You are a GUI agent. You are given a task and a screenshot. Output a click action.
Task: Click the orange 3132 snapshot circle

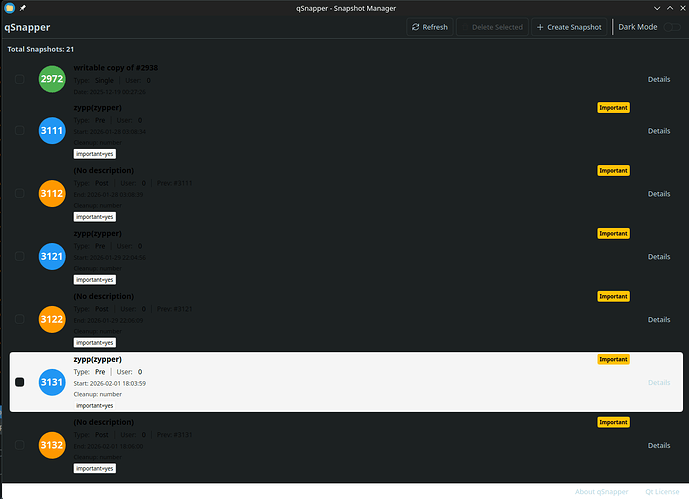[52, 445]
